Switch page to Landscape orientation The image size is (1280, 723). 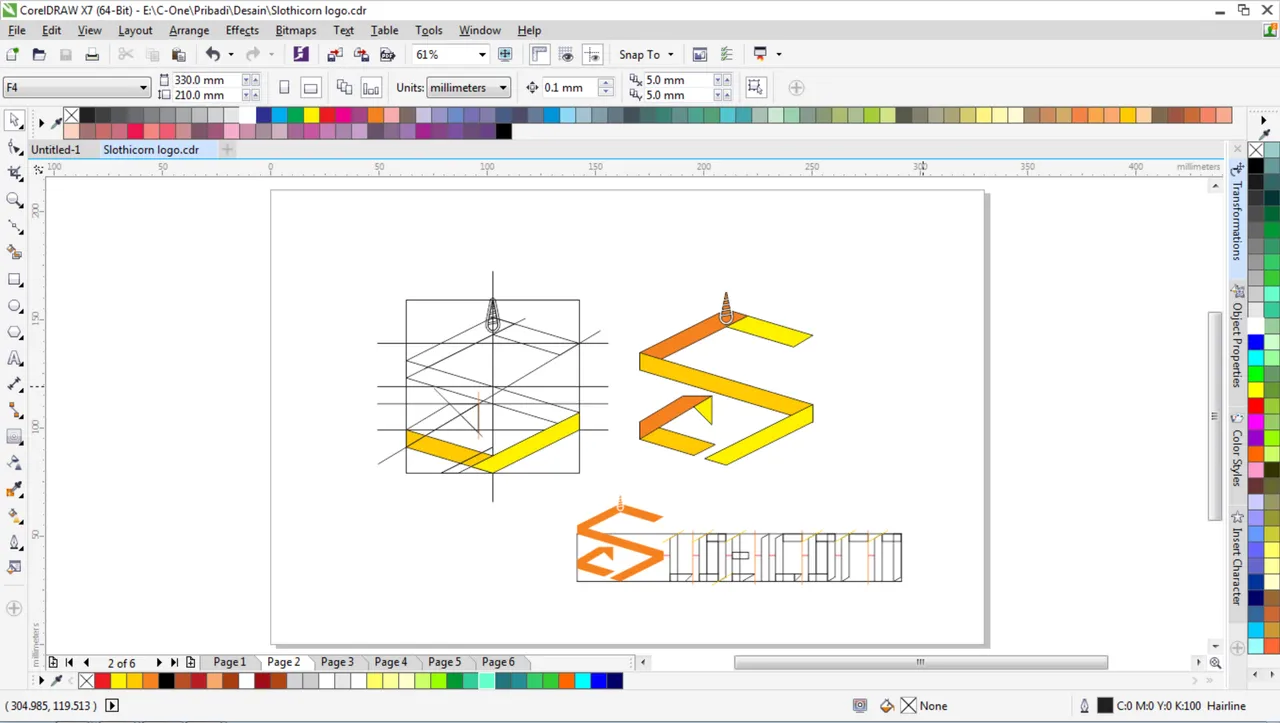coord(311,87)
